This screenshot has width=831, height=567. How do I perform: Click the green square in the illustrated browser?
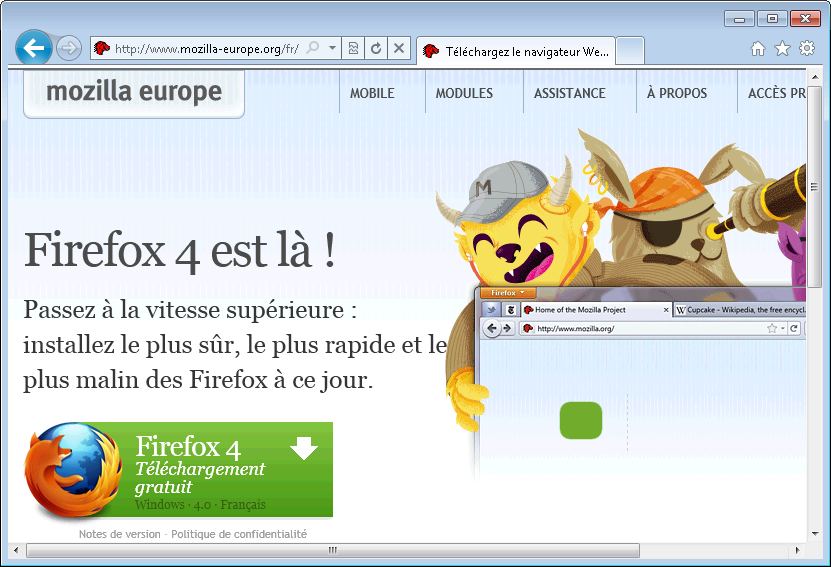pos(581,420)
